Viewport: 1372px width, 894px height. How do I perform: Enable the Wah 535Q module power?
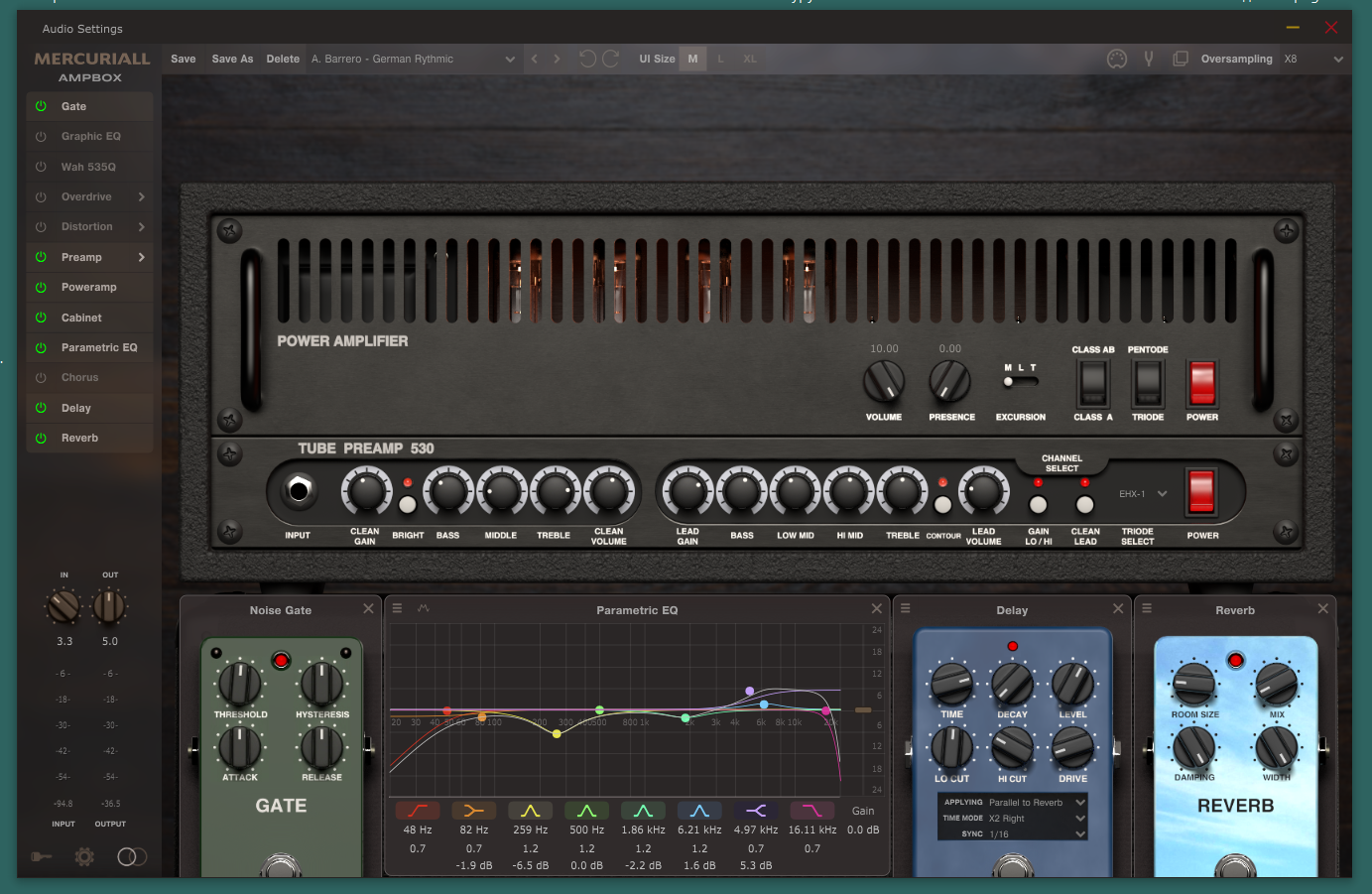tap(41, 167)
